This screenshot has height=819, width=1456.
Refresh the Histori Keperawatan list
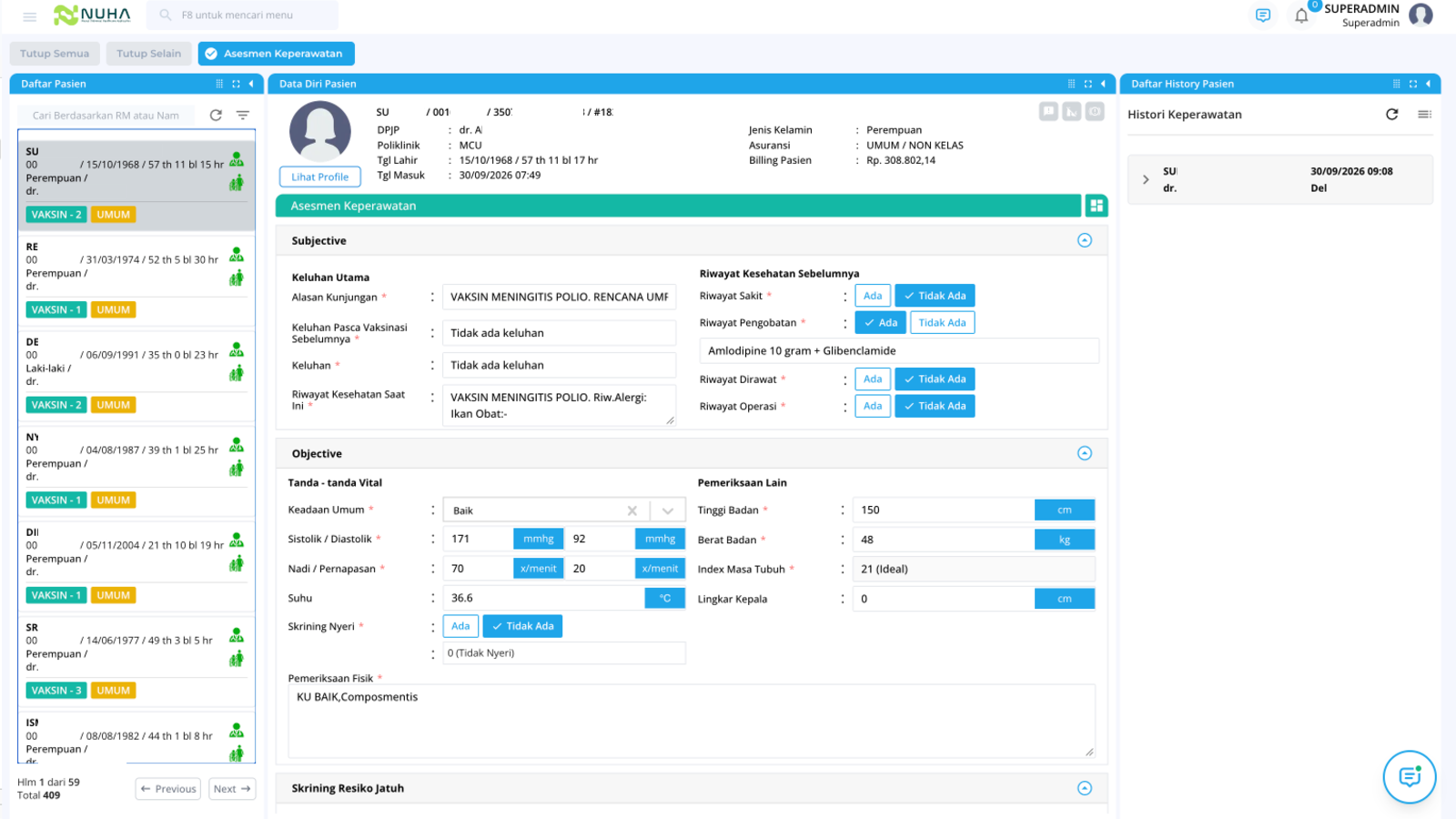tap(1391, 115)
